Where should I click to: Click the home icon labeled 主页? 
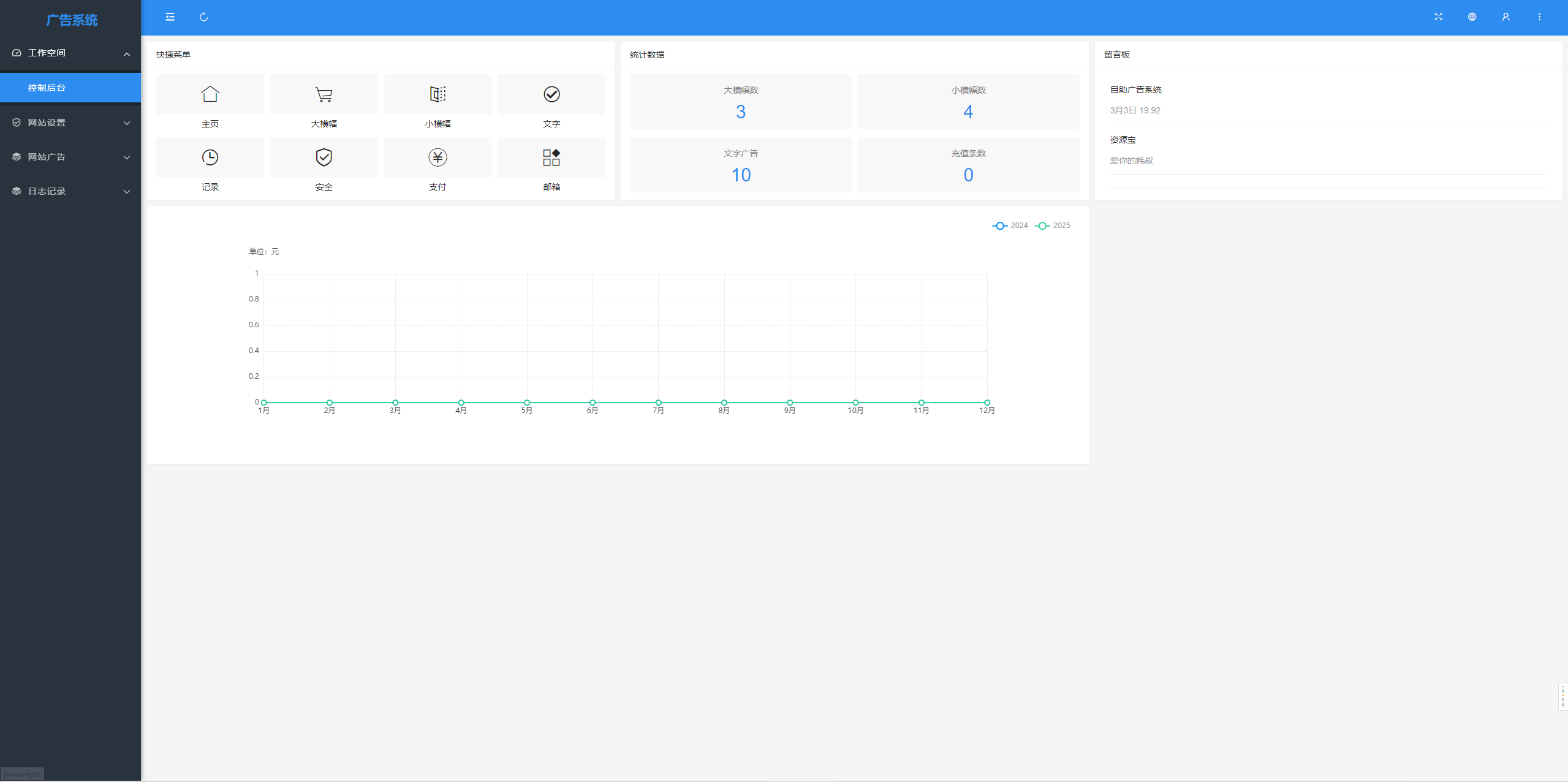pos(210,94)
